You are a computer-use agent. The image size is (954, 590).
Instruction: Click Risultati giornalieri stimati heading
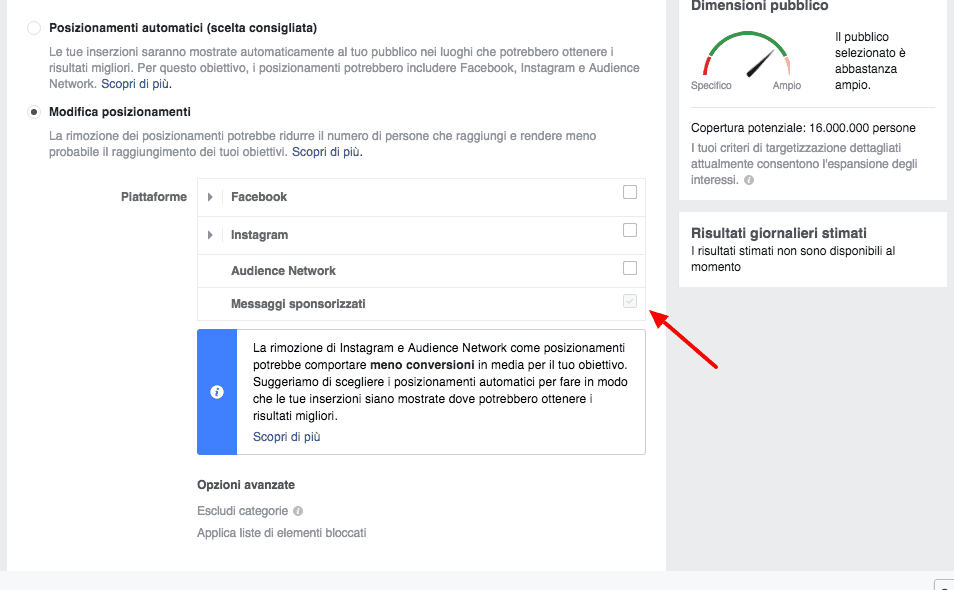779,233
